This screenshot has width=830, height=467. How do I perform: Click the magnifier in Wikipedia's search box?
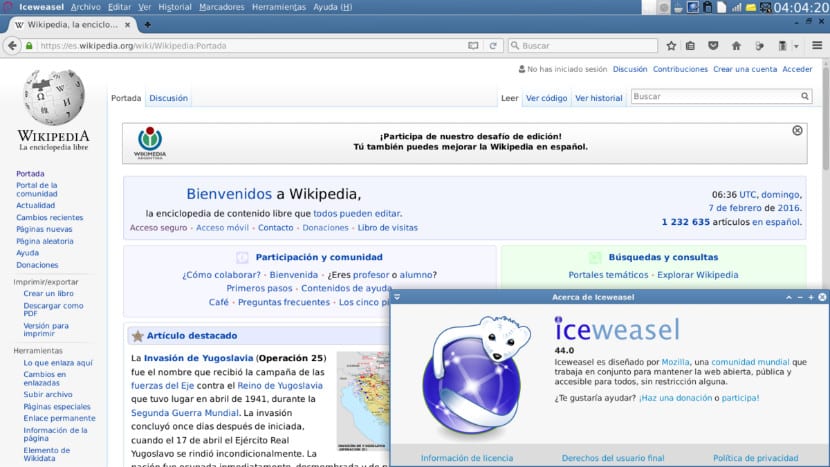805,96
